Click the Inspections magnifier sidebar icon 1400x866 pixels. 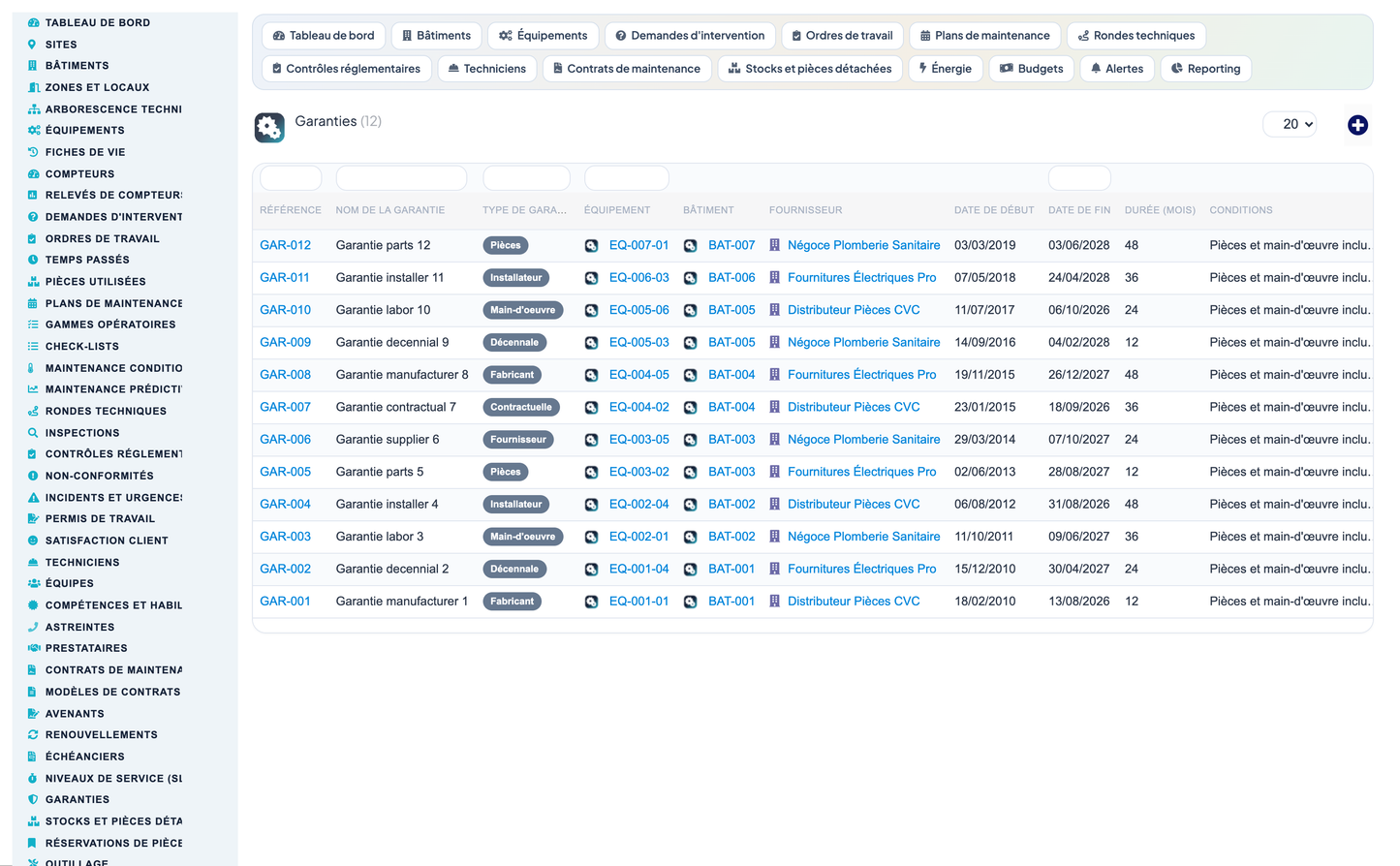coord(33,433)
